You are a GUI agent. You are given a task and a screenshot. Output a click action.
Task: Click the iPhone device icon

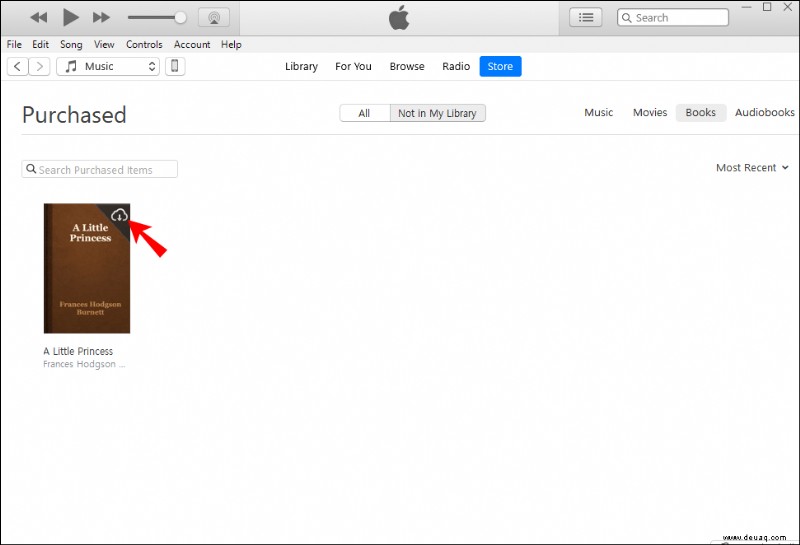174,66
